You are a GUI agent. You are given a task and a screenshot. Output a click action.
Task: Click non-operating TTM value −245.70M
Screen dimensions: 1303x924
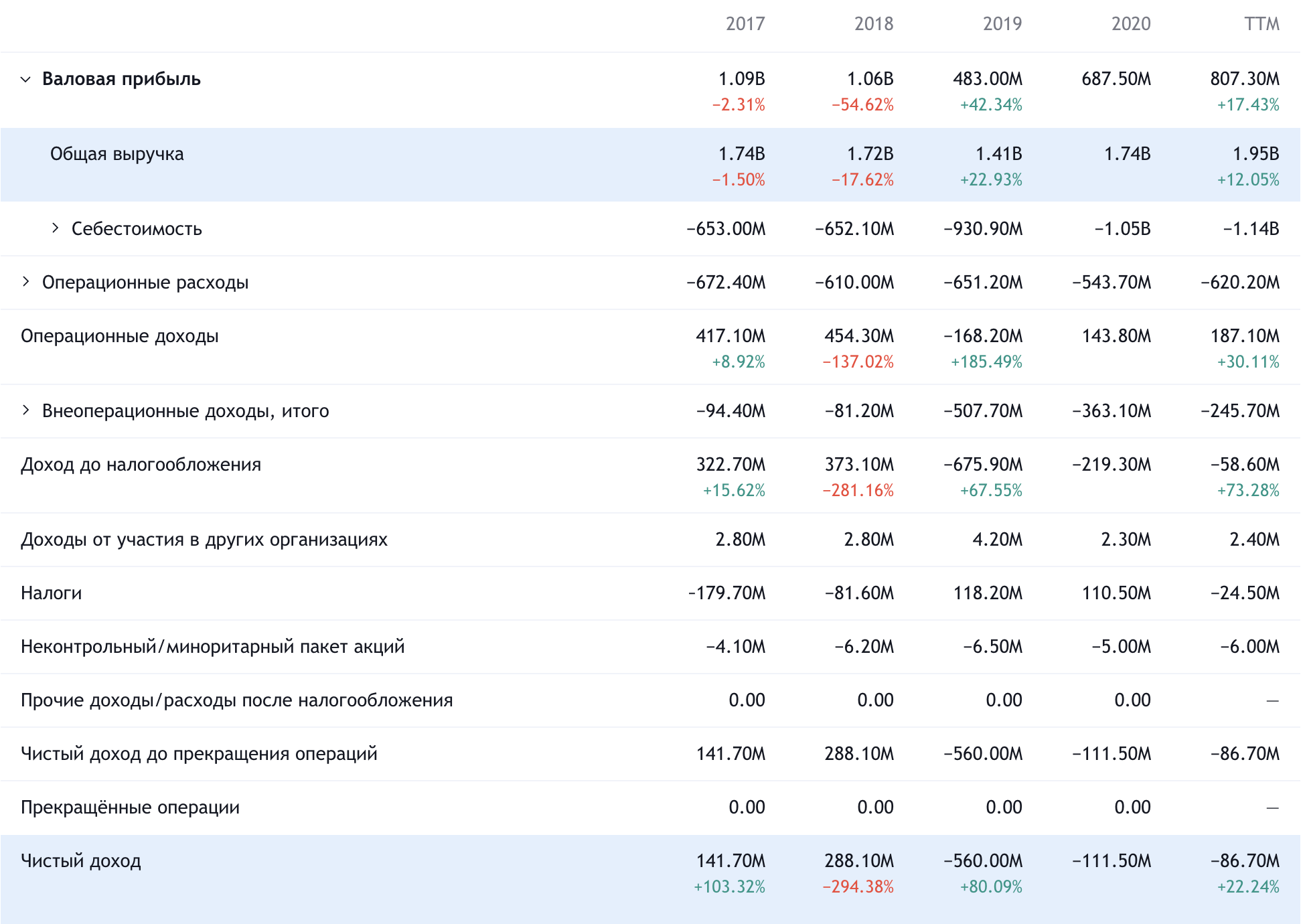(1240, 411)
